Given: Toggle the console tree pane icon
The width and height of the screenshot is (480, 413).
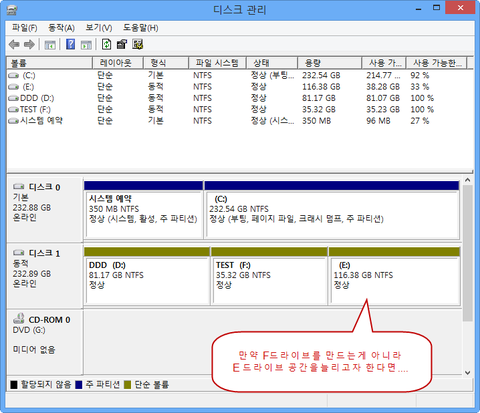Looking at the screenshot, I should 50,45.
